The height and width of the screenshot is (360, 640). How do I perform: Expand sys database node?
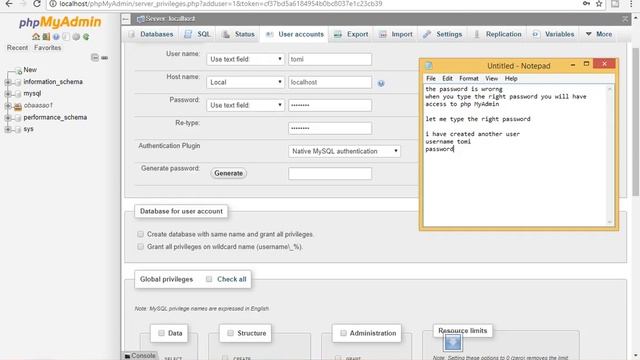click(8, 129)
